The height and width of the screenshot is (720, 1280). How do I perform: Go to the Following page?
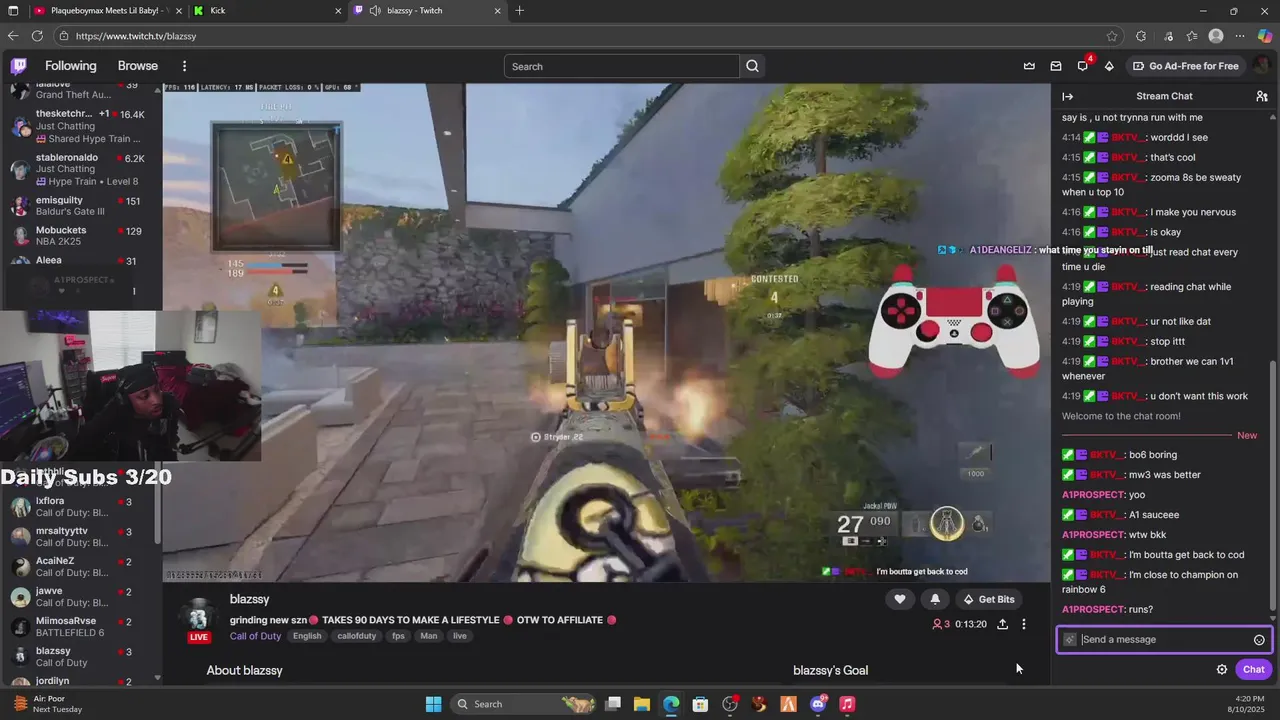click(x=71, y=66)
